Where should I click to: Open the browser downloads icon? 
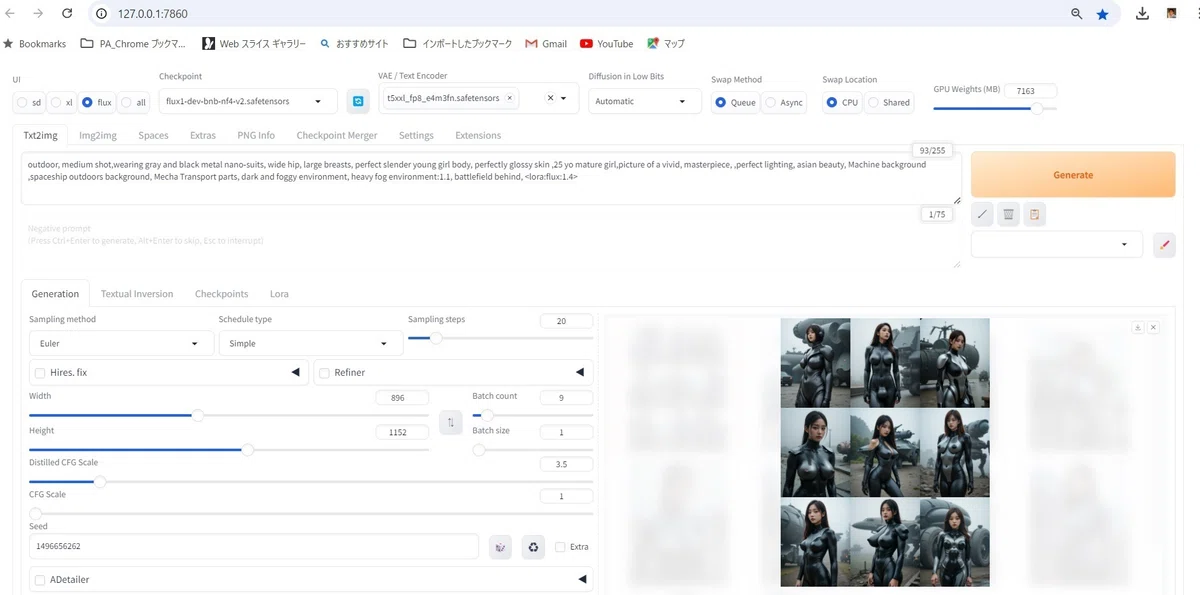(x=1142, y=14)
